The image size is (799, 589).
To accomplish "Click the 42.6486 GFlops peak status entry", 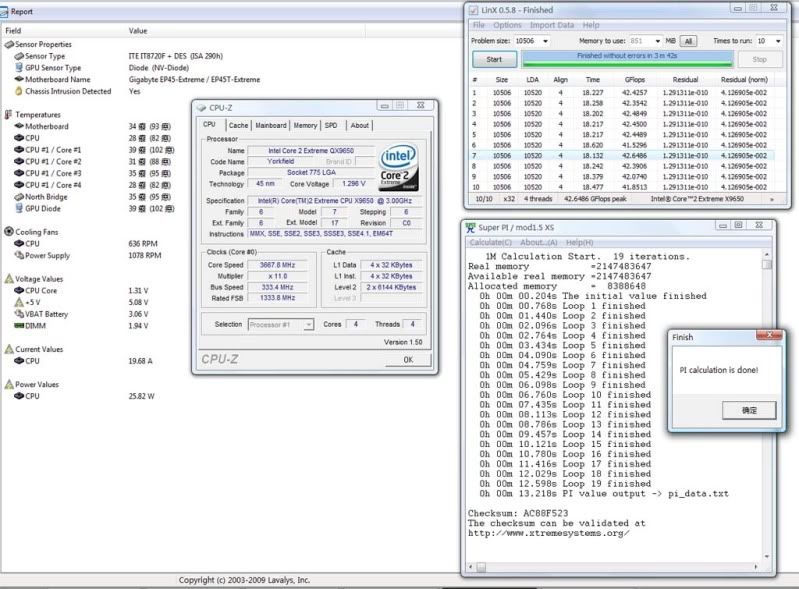I will click(595, 199).
